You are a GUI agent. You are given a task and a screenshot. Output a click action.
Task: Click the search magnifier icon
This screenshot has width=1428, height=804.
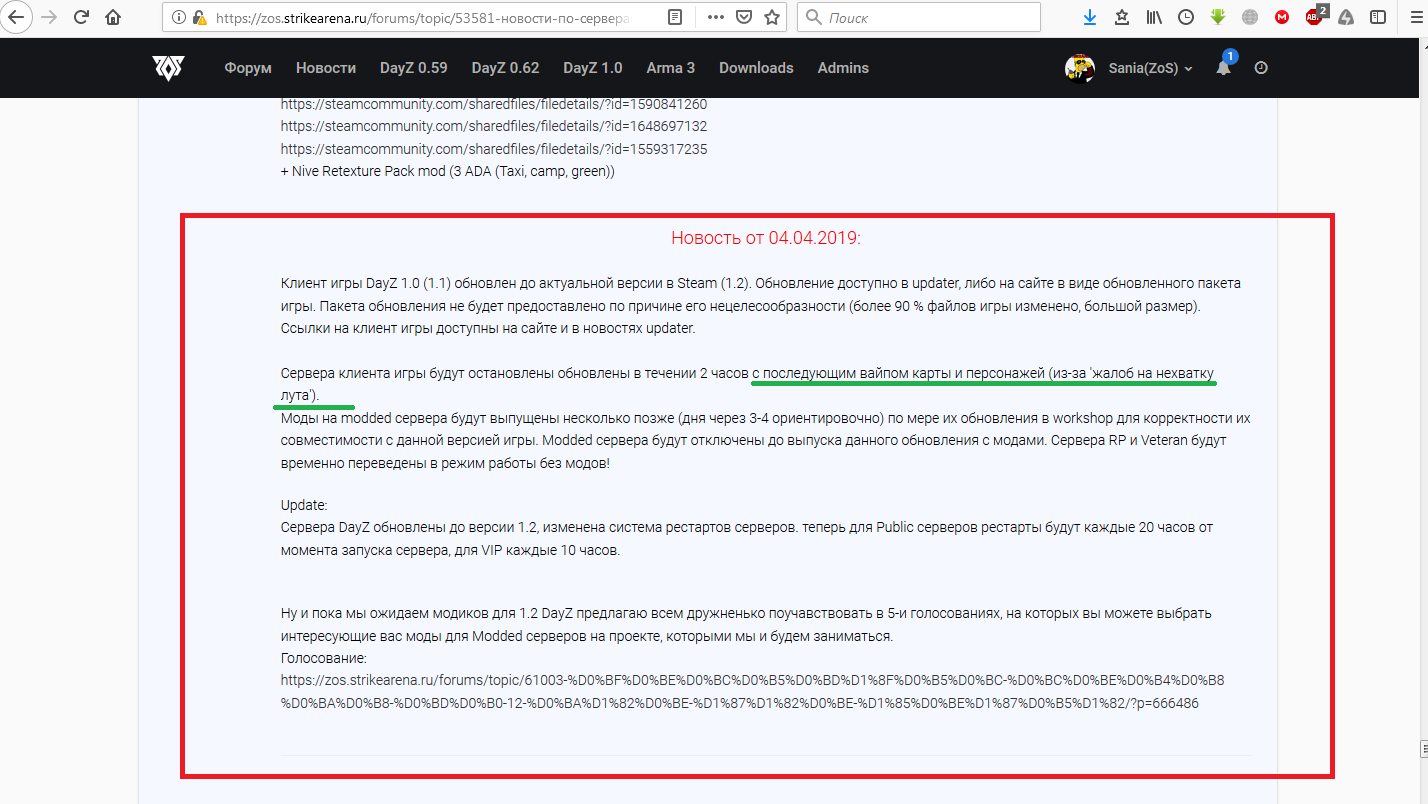[x=814, y=17]
